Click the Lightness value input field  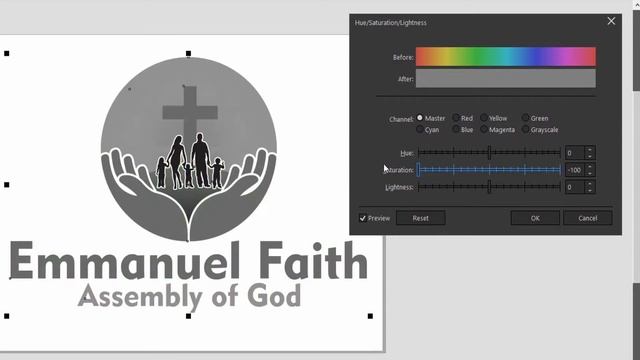(x=575, y=187)
